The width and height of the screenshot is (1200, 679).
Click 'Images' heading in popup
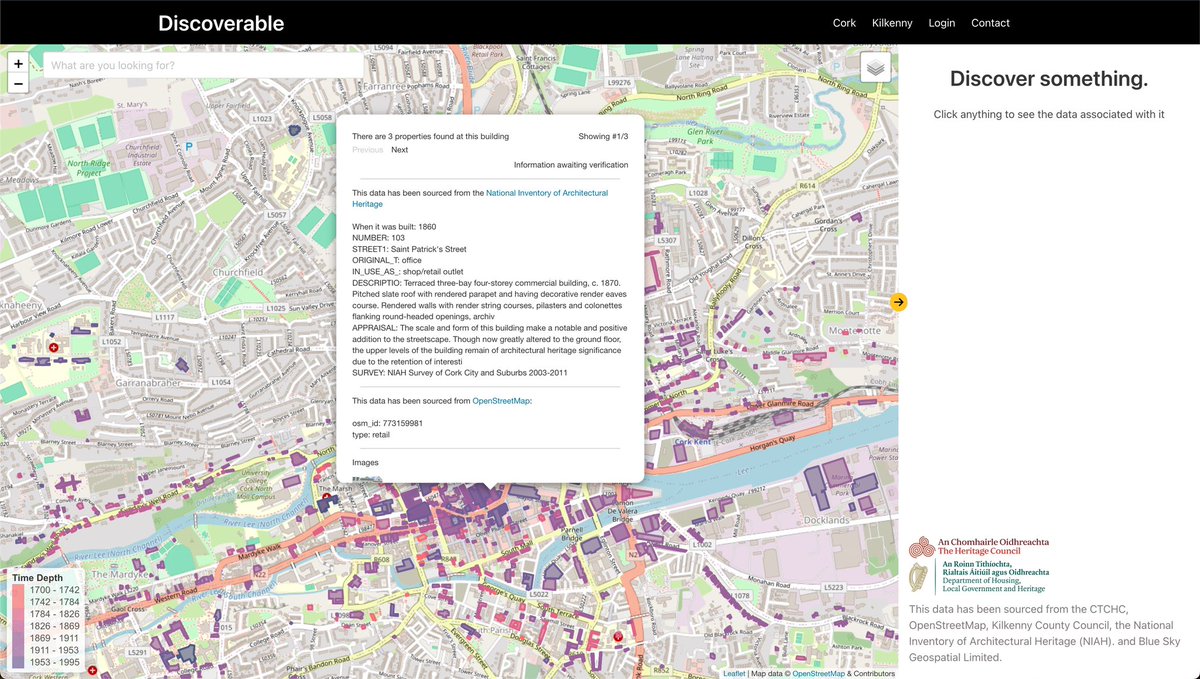pyautogui.click(x=365, y=463)
